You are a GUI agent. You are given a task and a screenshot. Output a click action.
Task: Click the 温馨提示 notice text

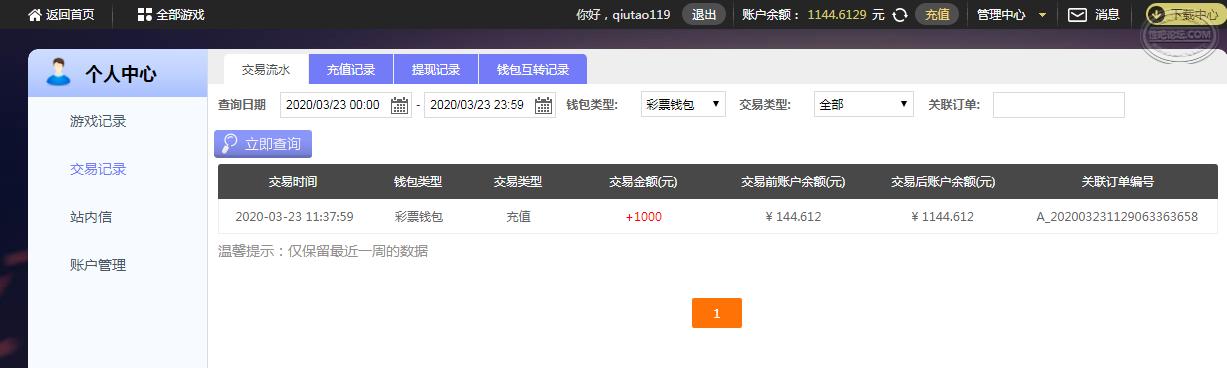[x=323, y=251]
